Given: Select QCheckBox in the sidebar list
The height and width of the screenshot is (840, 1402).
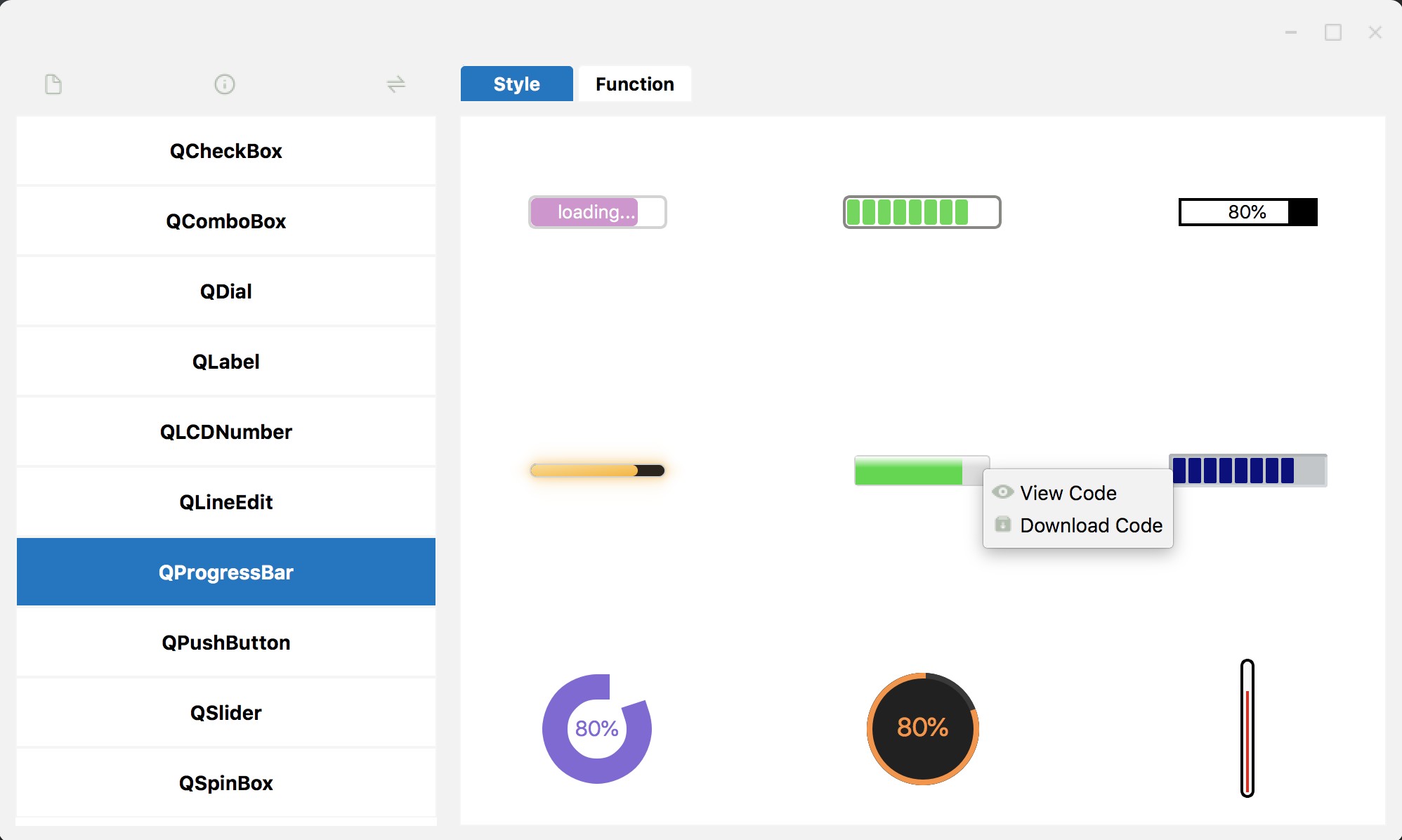Looking at the screenshot, I should 225,150.
